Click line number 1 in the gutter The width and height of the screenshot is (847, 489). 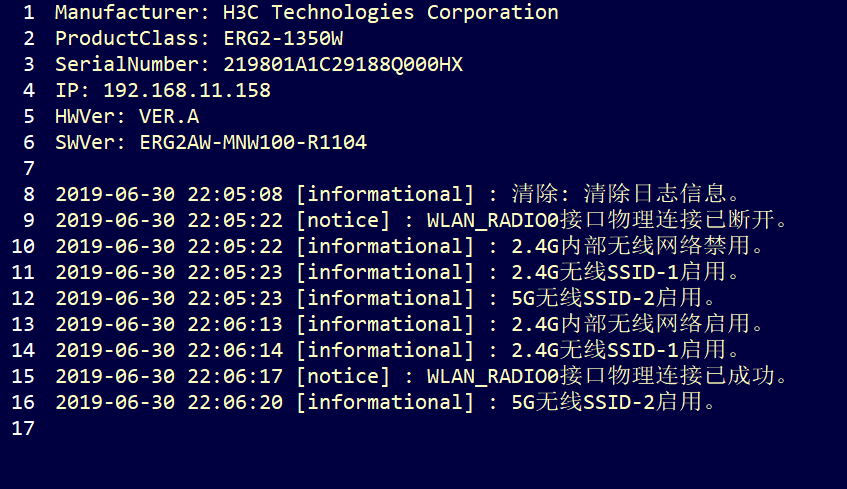[x=28, y=13]
